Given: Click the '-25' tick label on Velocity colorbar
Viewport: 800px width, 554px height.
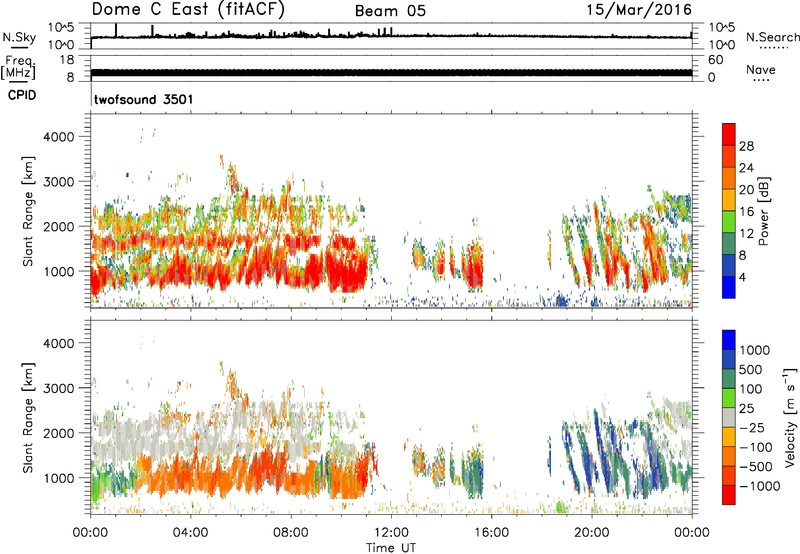Looking at the screenshot, I should click(752, 427).
